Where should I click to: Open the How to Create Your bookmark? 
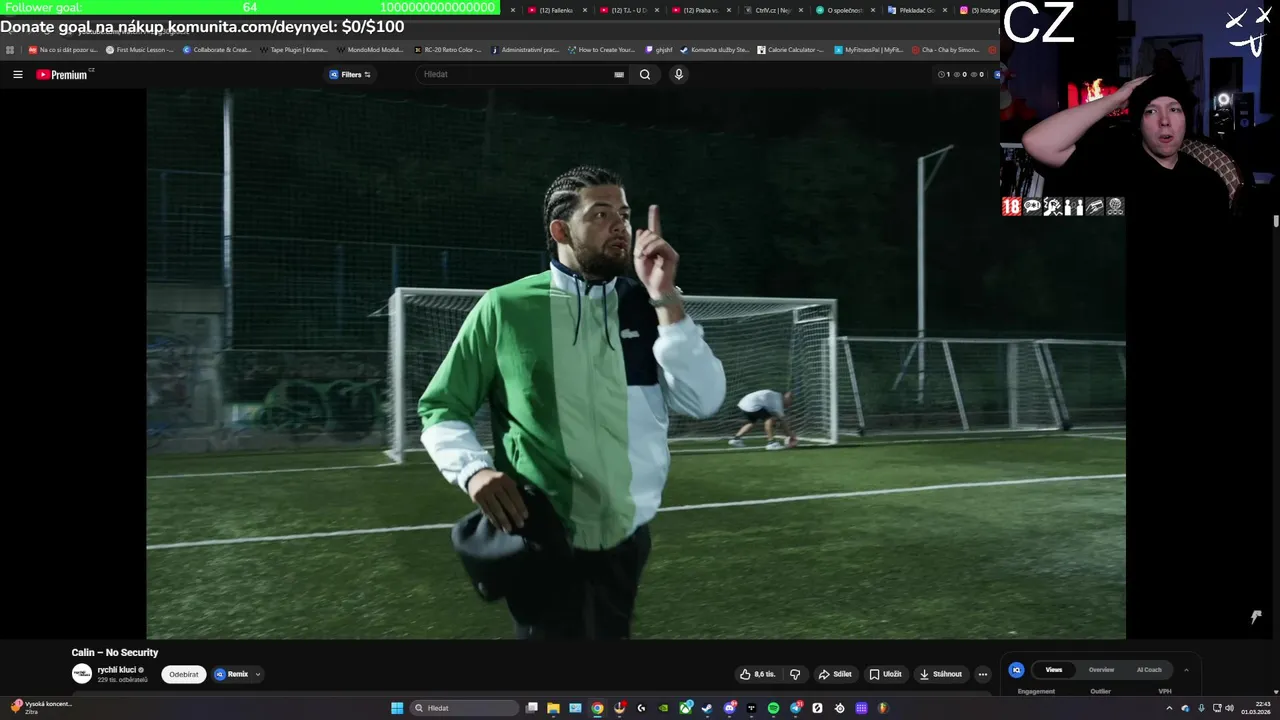pyautogui.click(x=601, y=49)
